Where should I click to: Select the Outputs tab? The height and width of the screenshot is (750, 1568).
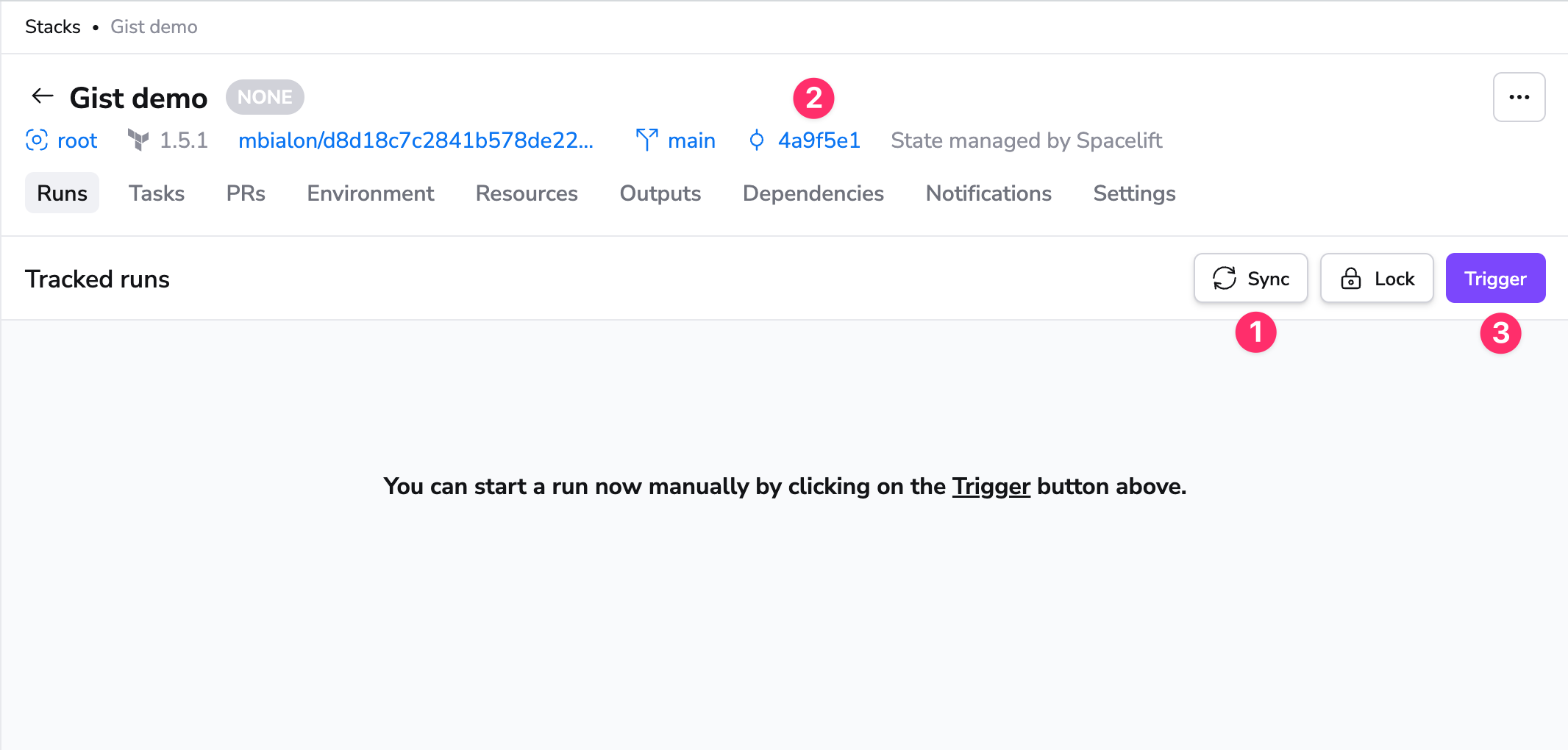(660, 193)
